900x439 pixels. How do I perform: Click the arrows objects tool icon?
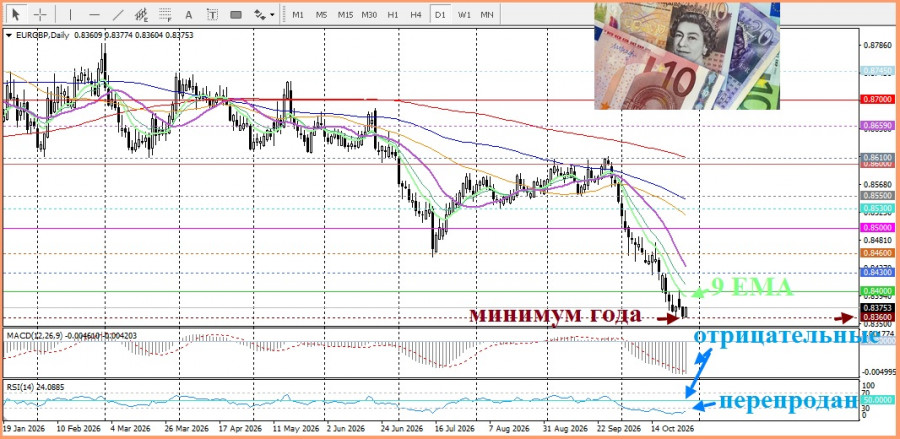tap(259, 14)
